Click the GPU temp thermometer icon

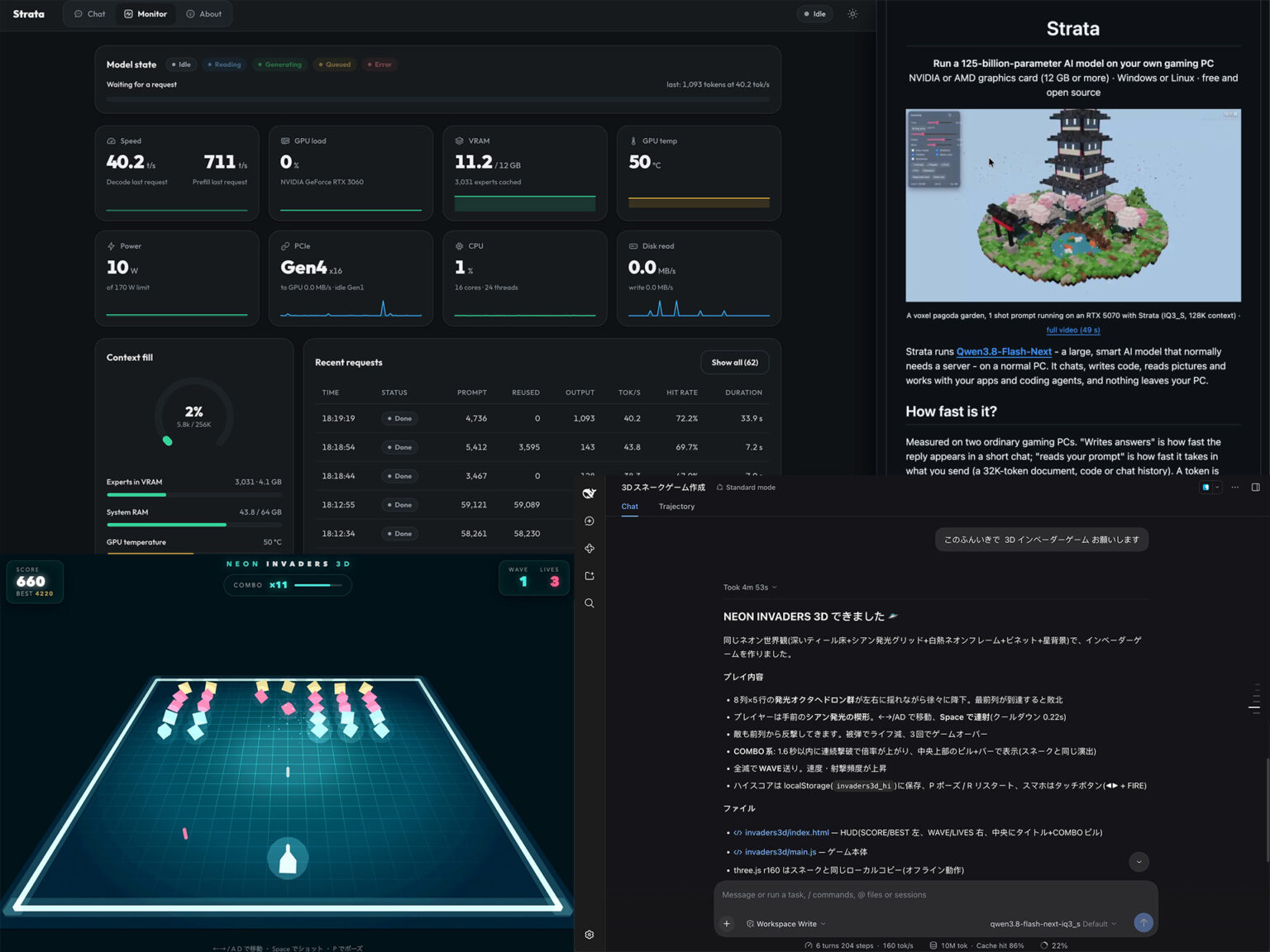[x=633, y=141]
